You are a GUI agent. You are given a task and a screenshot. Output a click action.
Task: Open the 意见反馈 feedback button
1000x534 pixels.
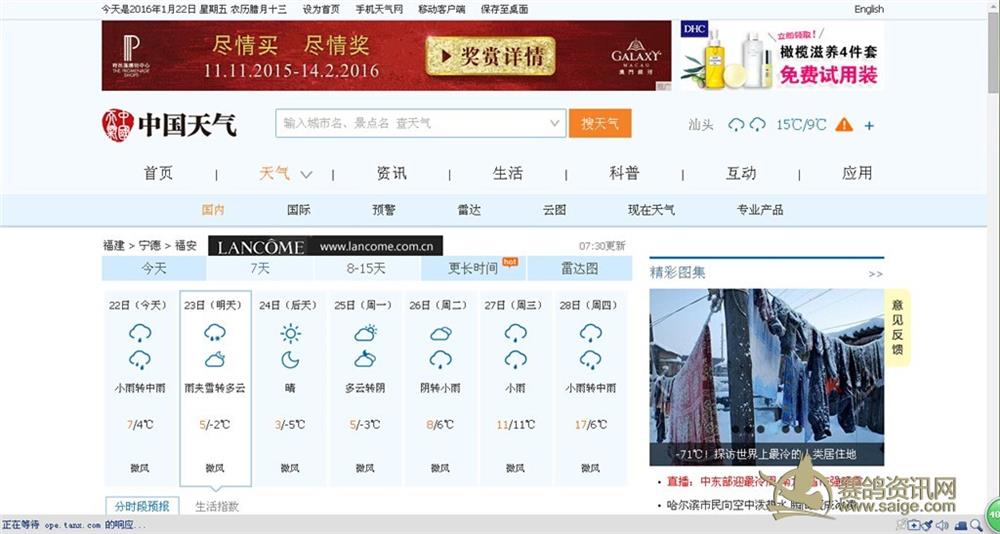[x=897, y=328]
